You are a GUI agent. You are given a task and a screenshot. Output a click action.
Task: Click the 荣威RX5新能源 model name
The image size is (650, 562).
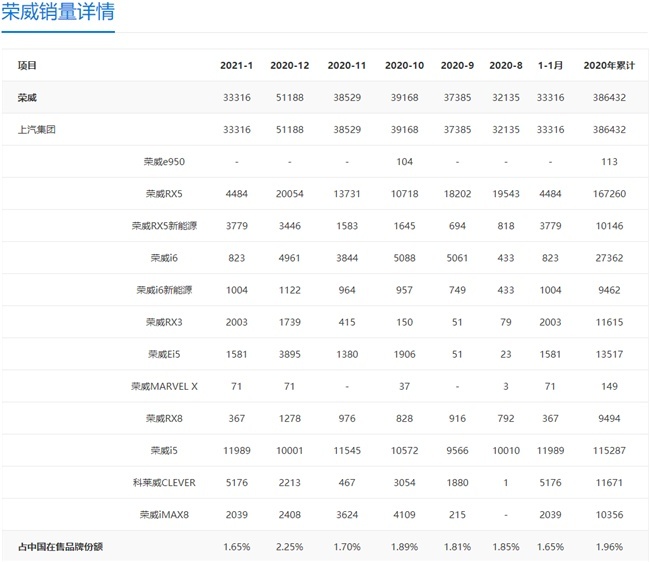tap(164, 226)
